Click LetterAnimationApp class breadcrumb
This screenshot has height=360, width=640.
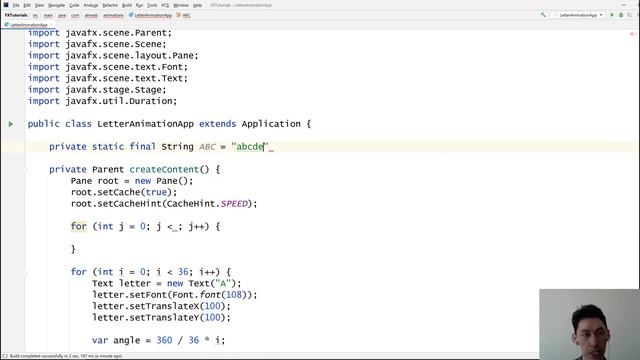click(x=150, y=15)
